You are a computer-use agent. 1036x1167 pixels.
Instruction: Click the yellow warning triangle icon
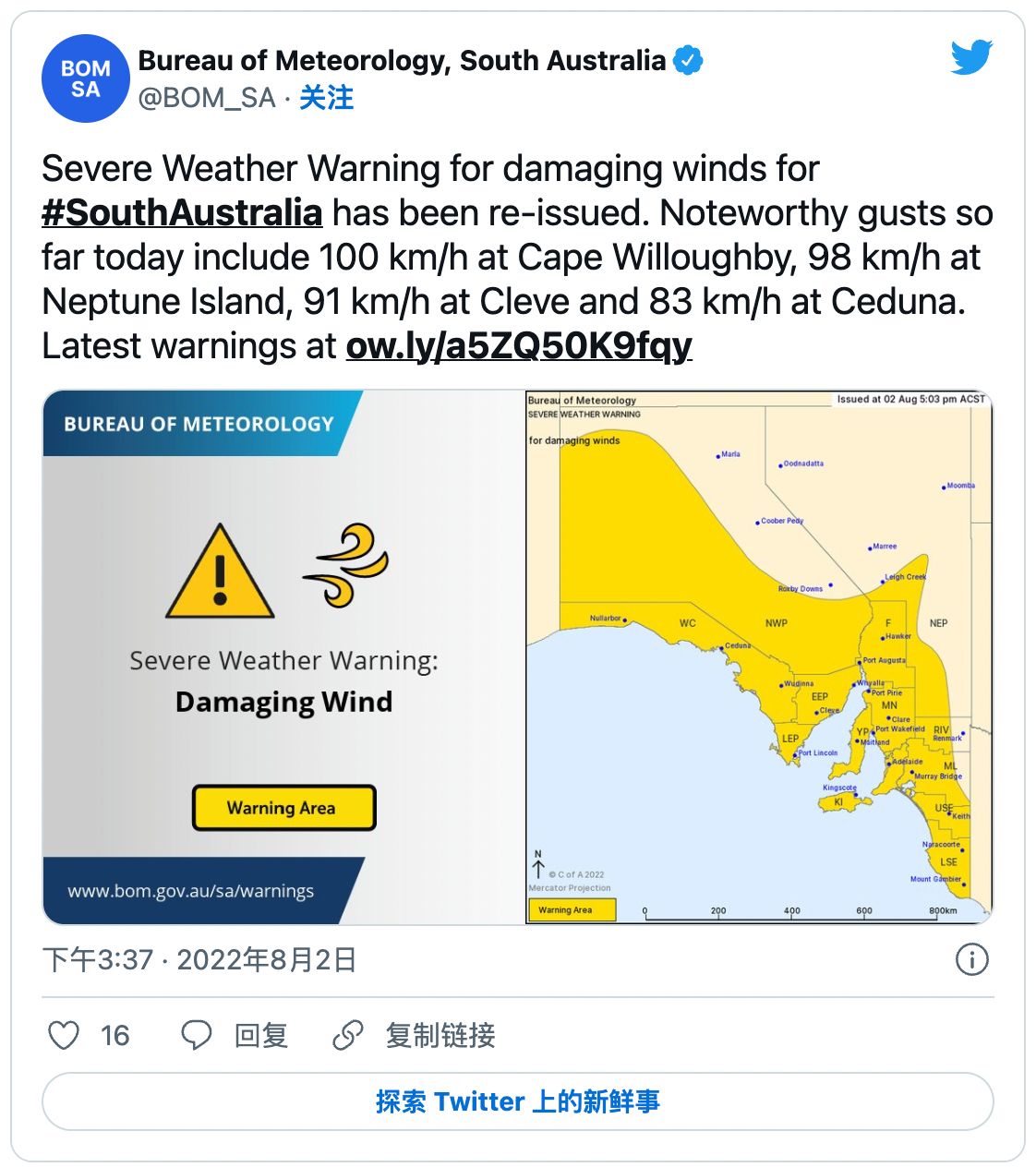coord(220,573)
